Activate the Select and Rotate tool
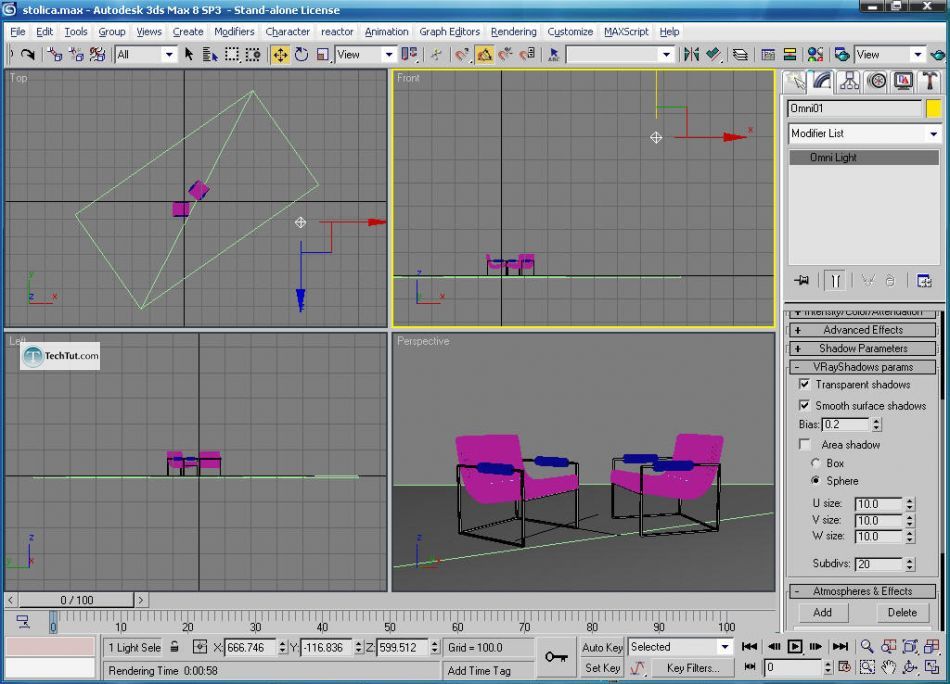Screen dimensions: 950x684 coord(301,55)
